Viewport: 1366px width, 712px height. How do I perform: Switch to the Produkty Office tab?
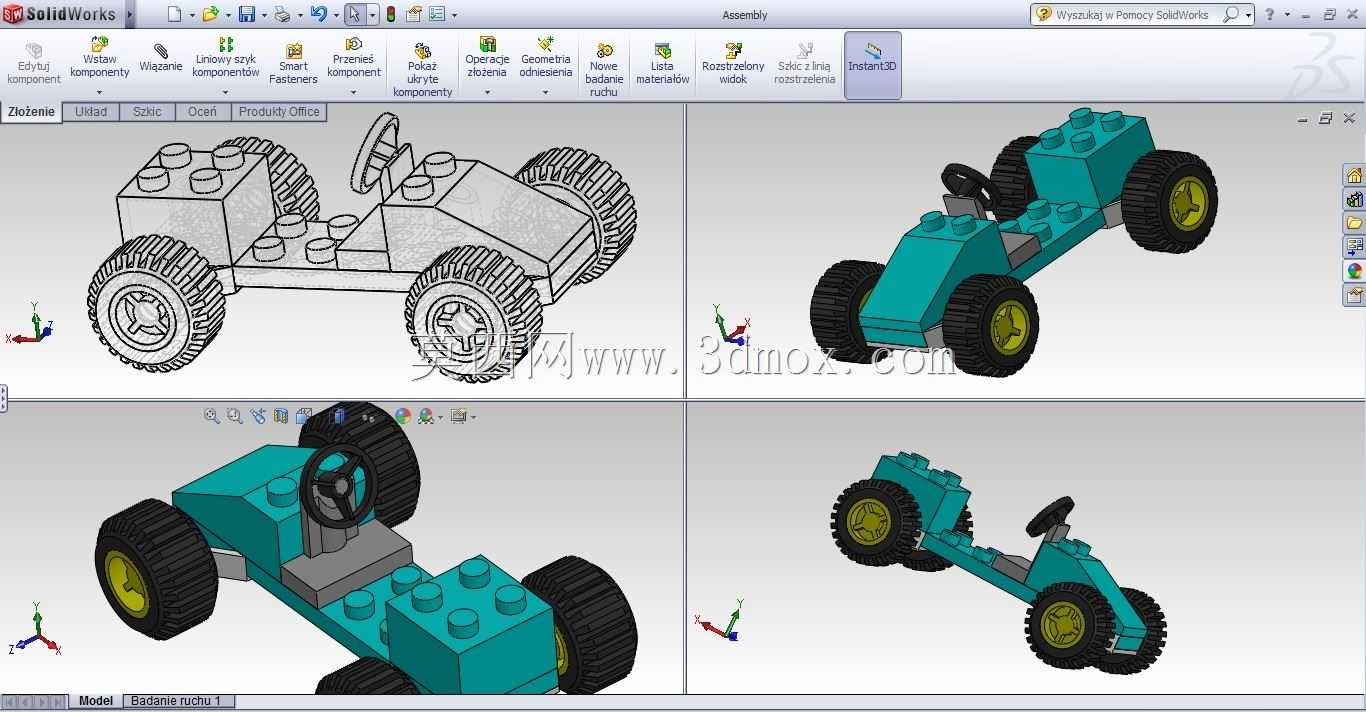279,112
